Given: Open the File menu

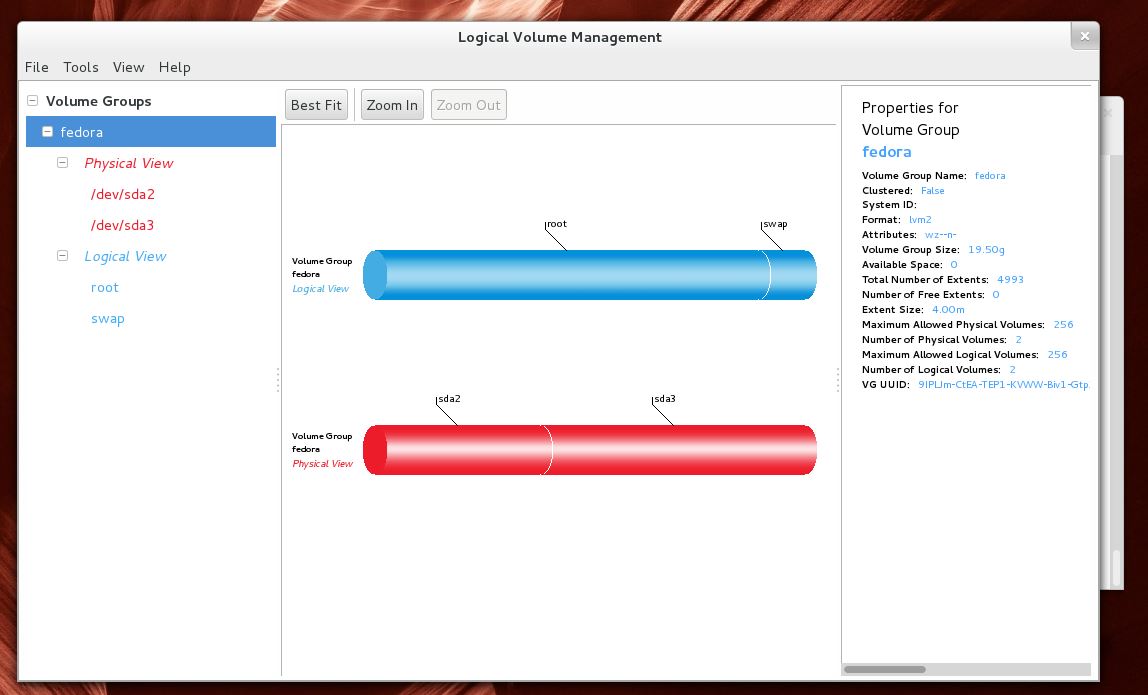Looking at the screenshot, I should pos(37,67).
